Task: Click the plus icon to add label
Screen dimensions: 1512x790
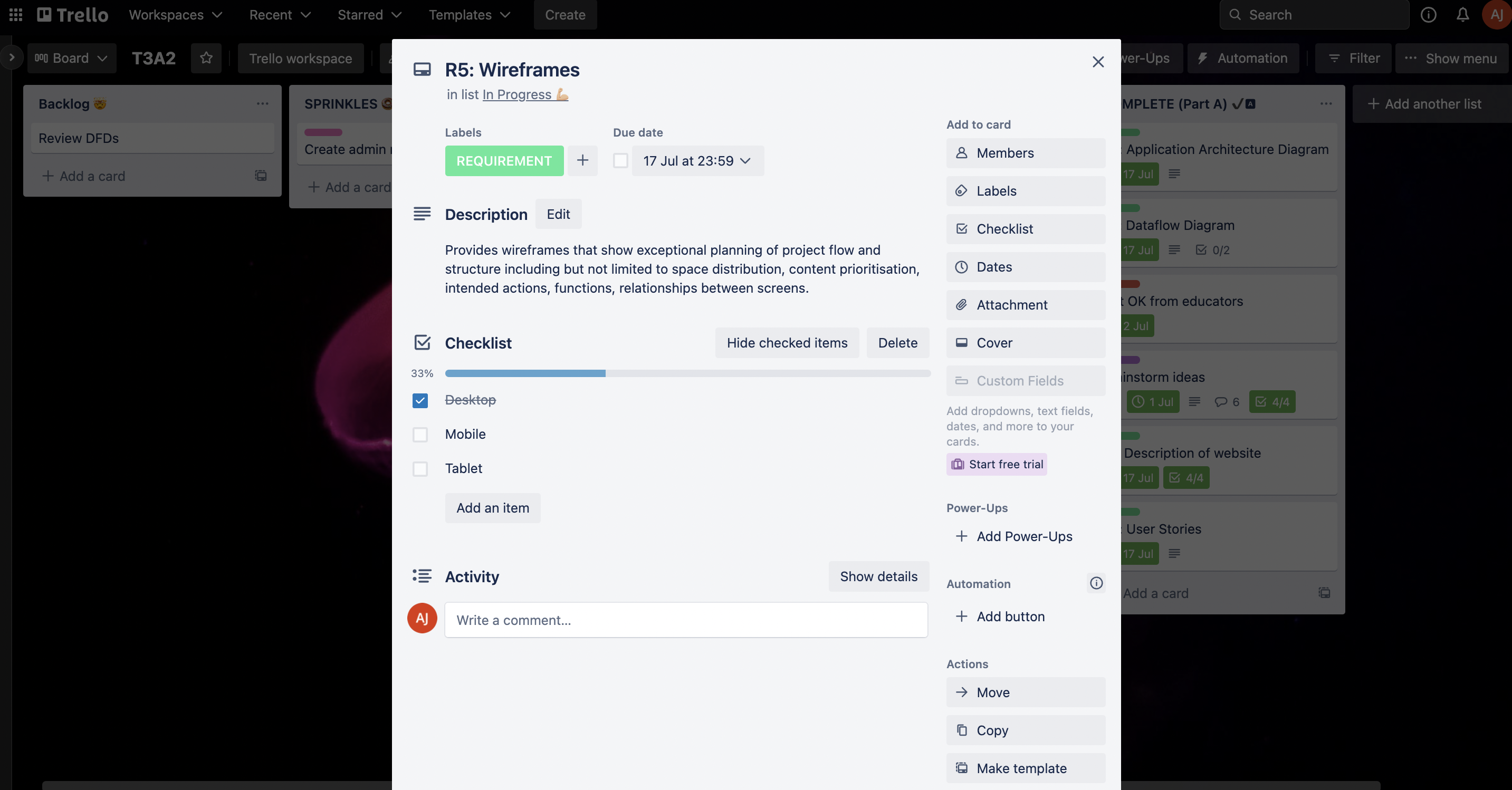Action: [582, 160]
